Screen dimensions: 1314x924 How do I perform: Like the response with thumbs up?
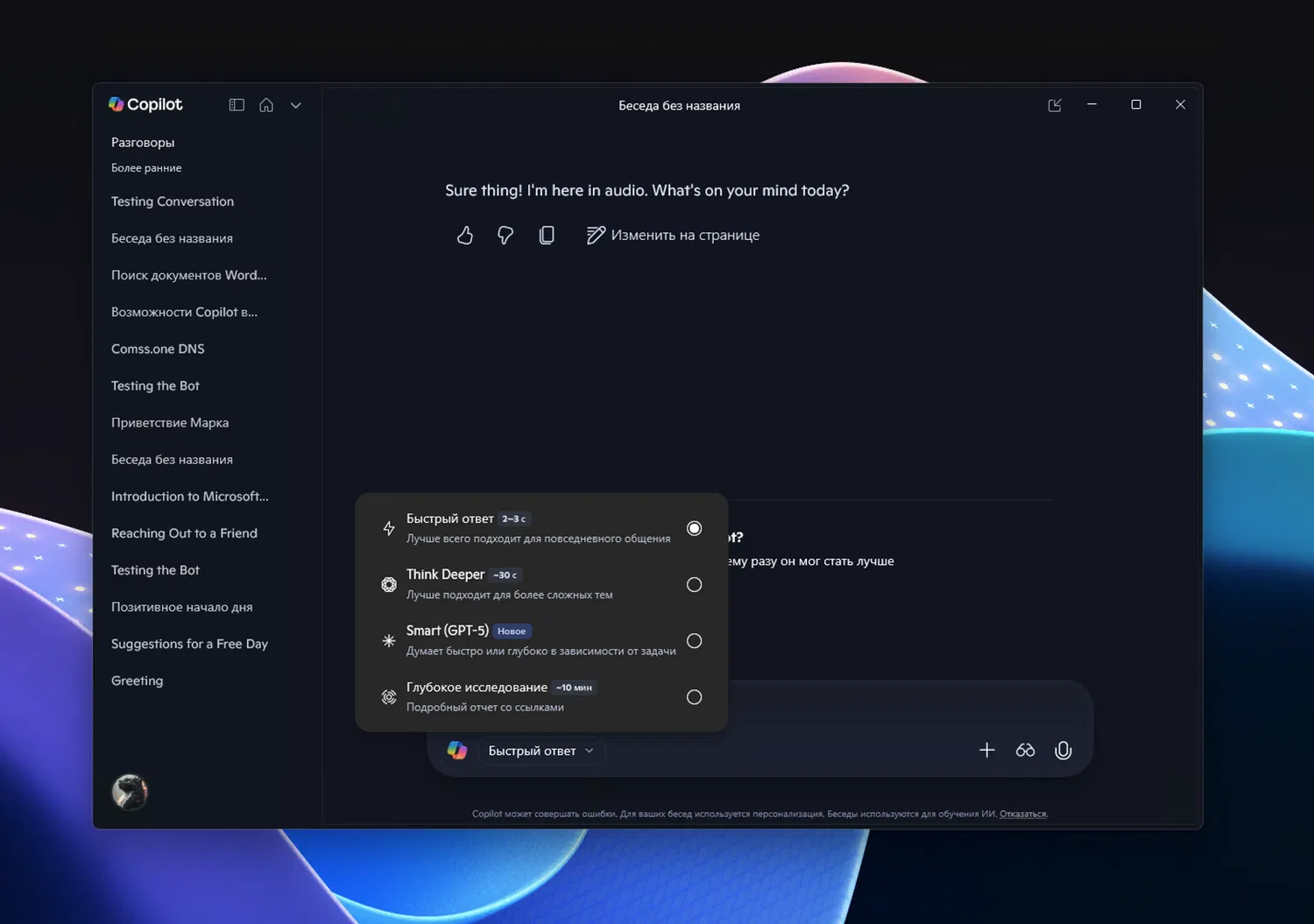click(465, 235)
